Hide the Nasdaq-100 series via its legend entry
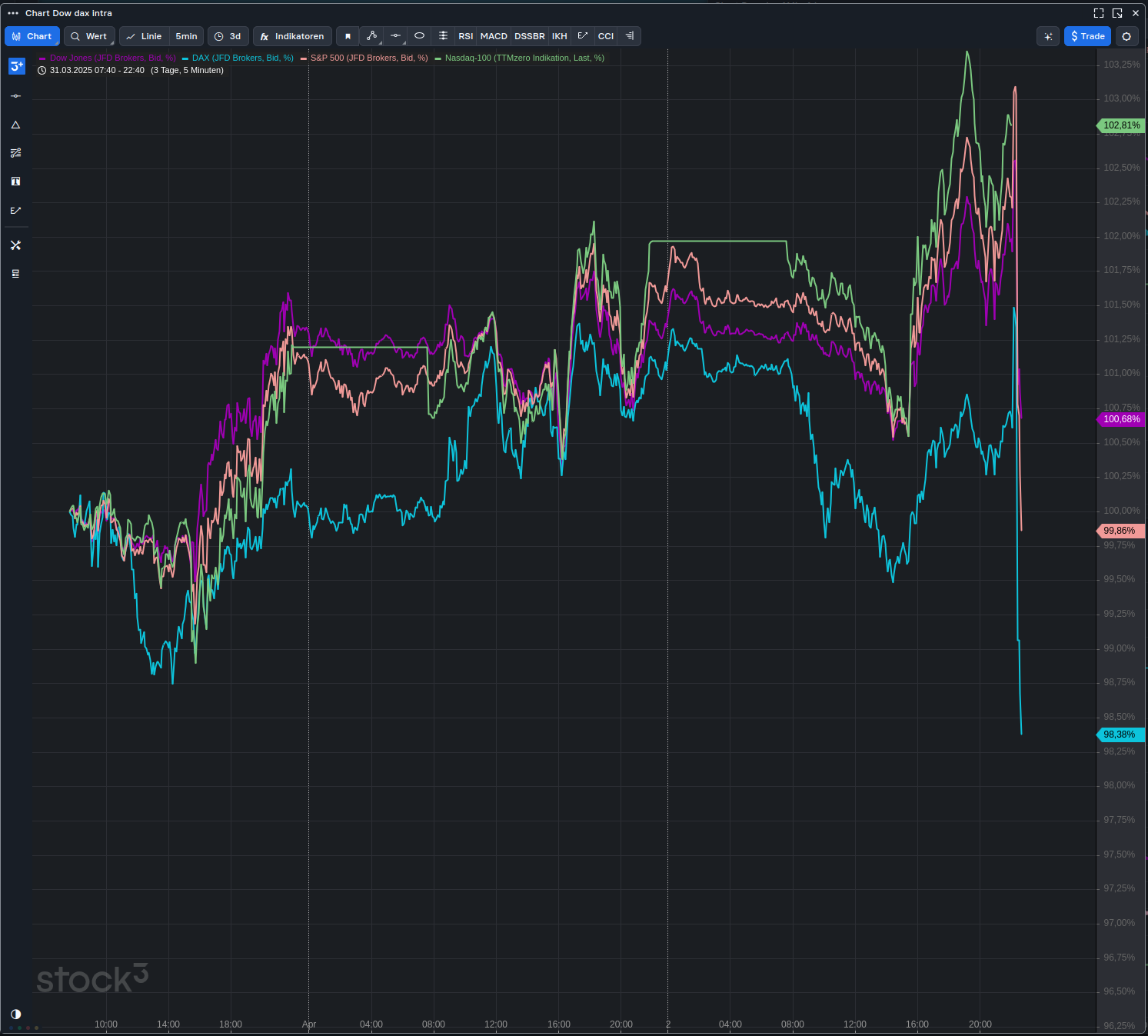The width and height of the screenshot is (1148, 1036). (523, 58)
